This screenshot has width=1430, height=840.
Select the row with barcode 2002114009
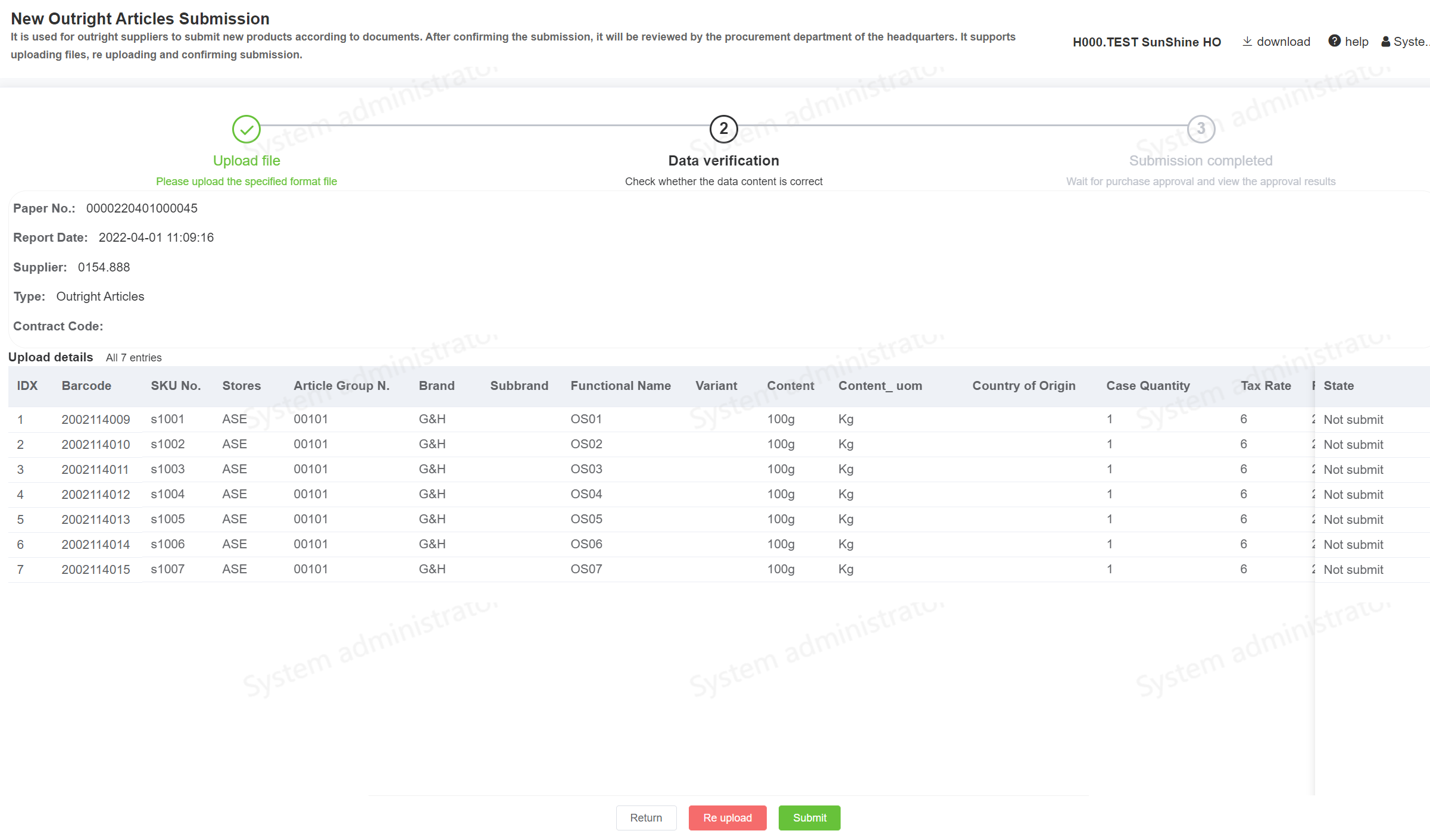coord(95,419)
